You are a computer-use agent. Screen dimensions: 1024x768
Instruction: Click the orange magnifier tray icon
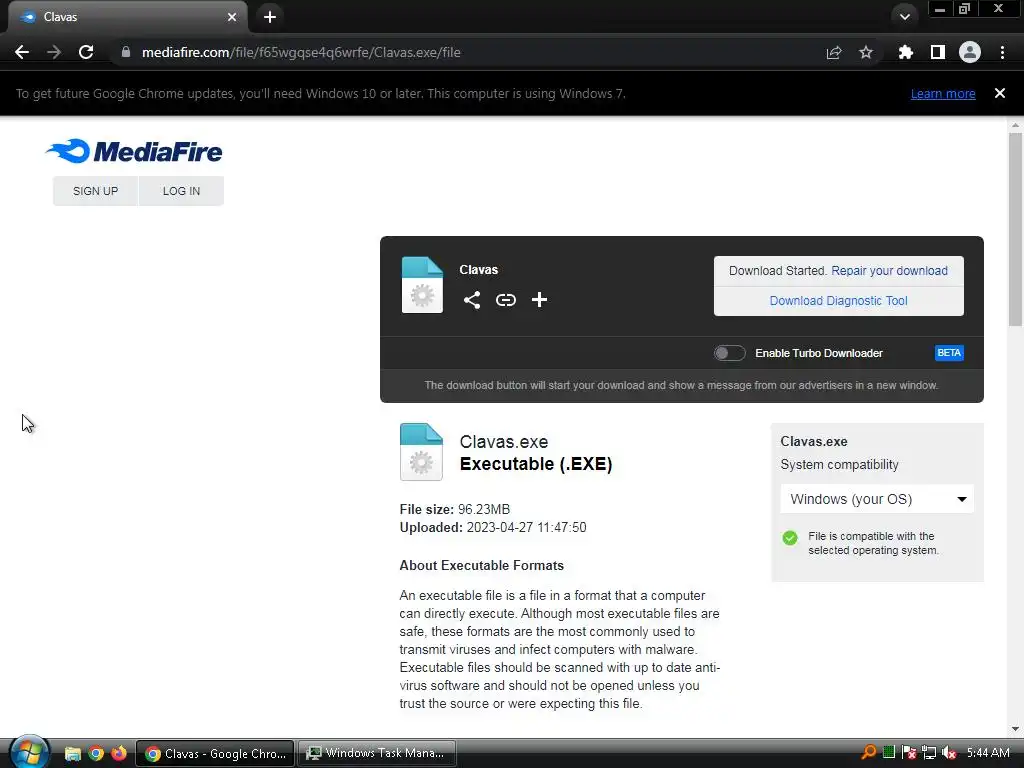point(869,752)
